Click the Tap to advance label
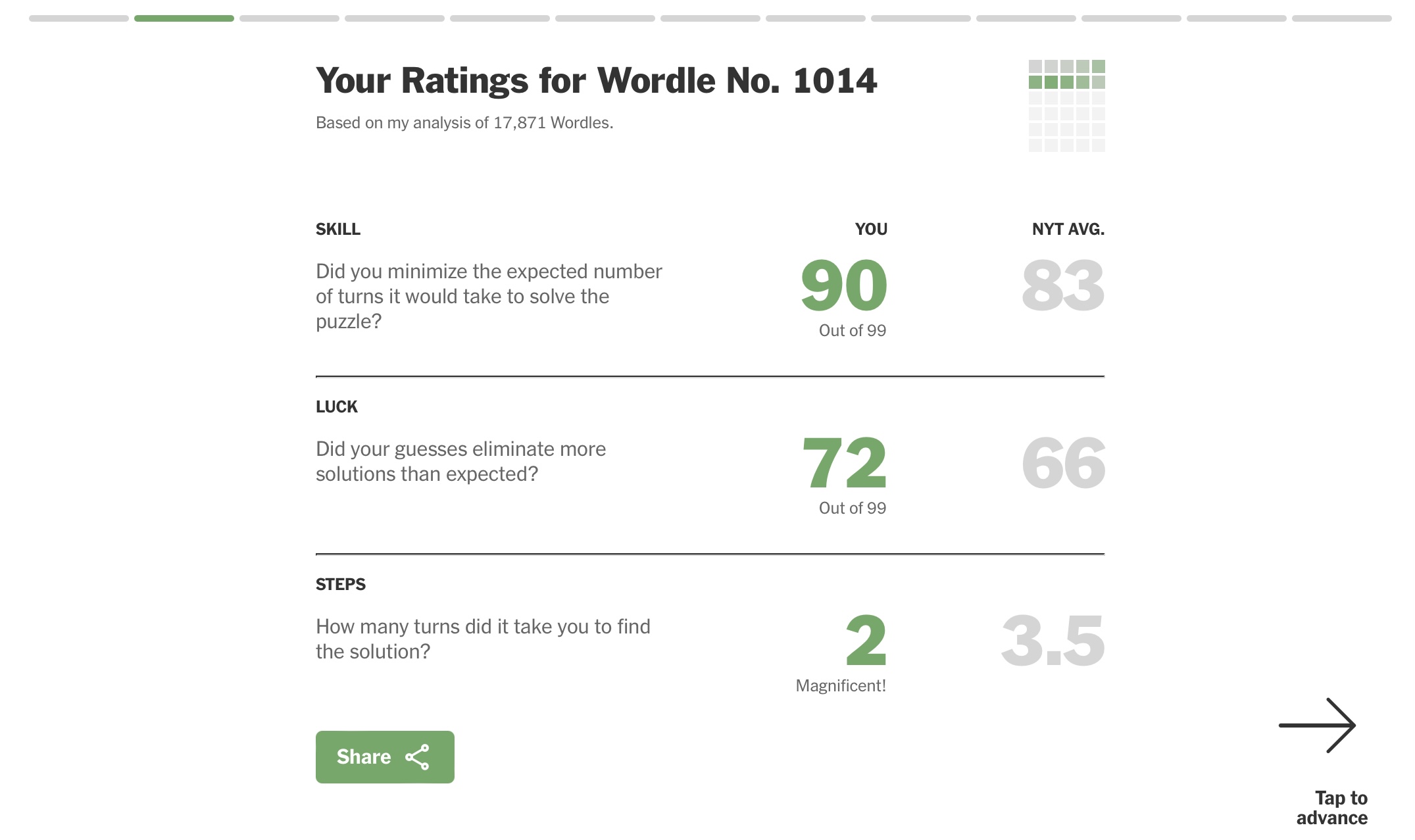 (x=1331, y=808)
